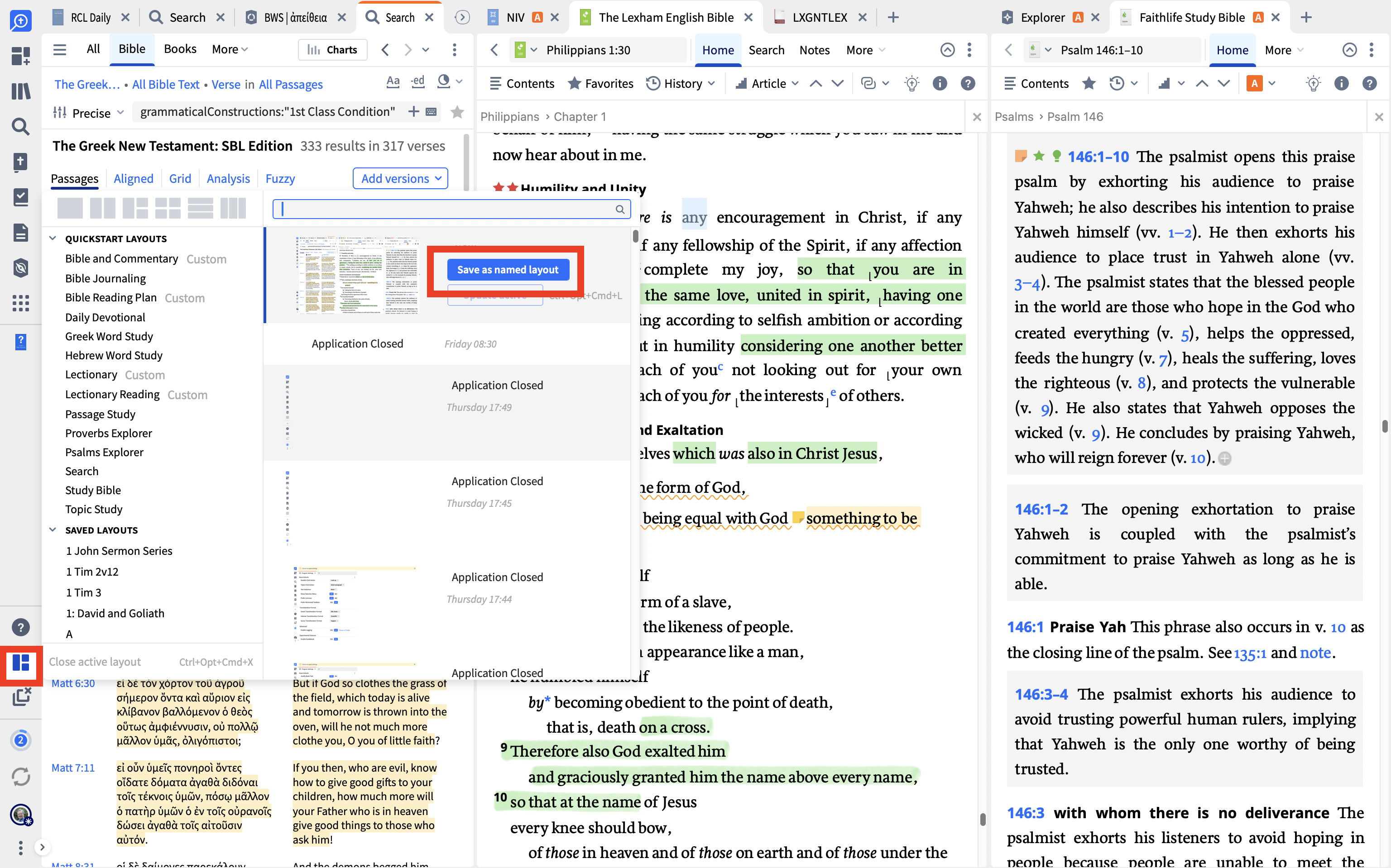The image size is (1391, 868).
Task: Open the Guides shield icon in sidebar
Action: (21, 267)
